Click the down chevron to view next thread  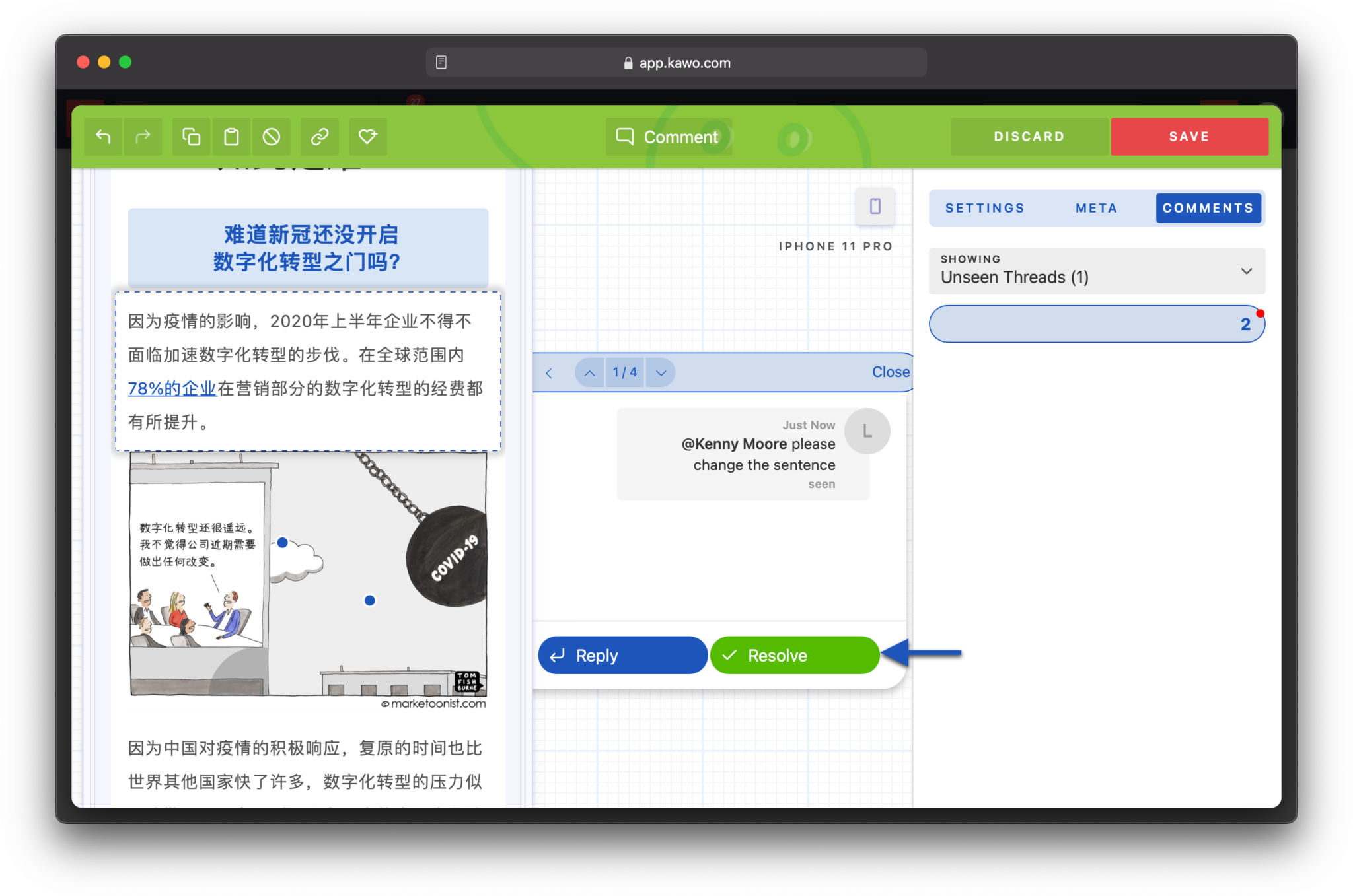pos(660,372)
